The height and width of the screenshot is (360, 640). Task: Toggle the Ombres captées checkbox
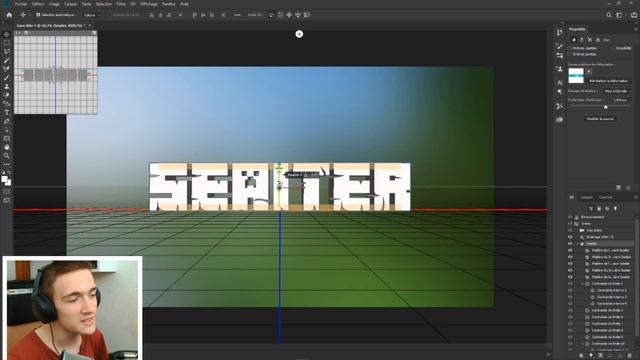point(571,48)
